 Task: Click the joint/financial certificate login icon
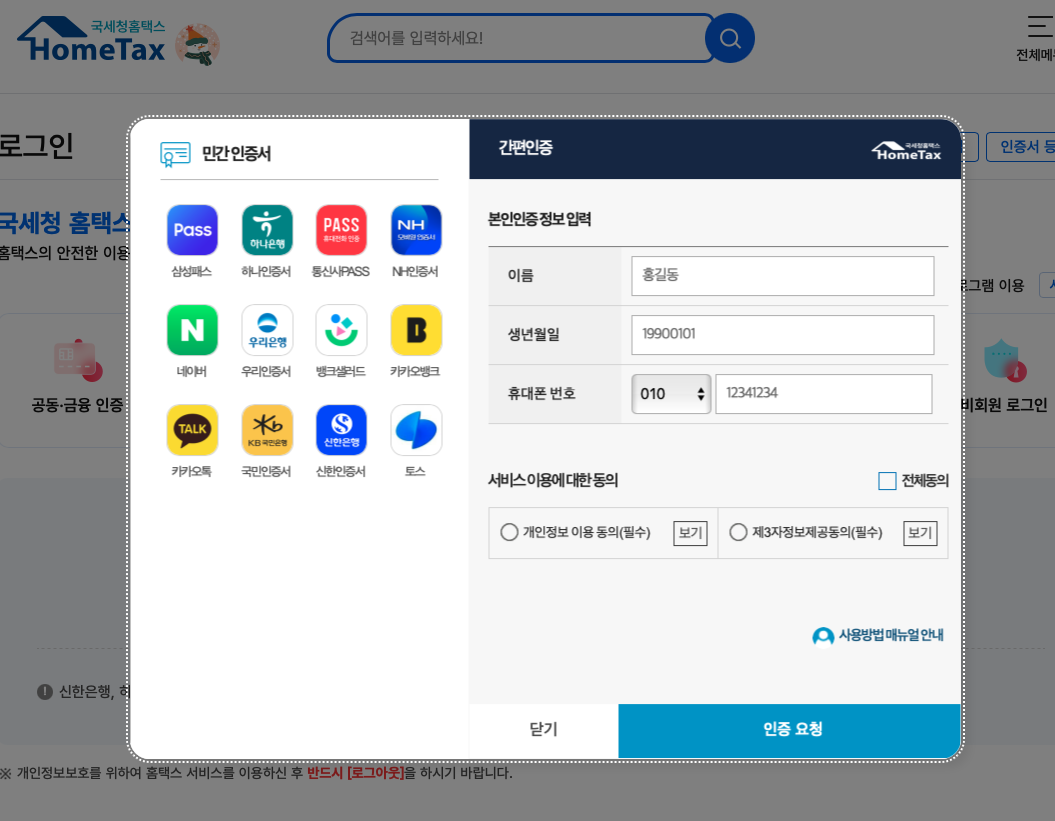coord(77,361)
